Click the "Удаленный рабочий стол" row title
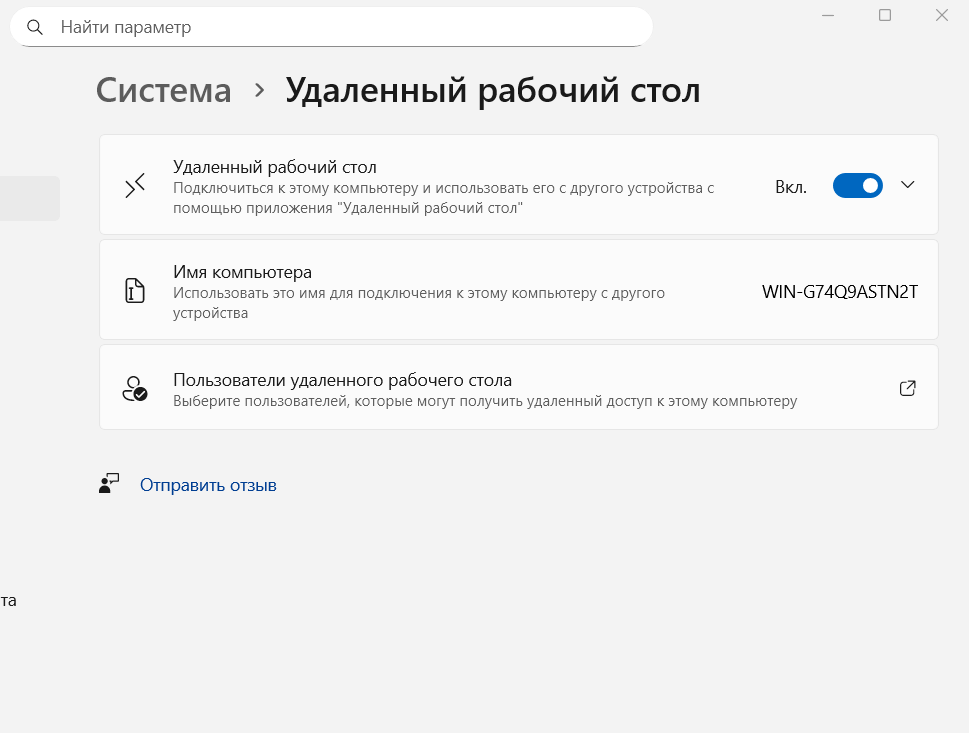This screenshot has height=733, width=969. (274, 167)
